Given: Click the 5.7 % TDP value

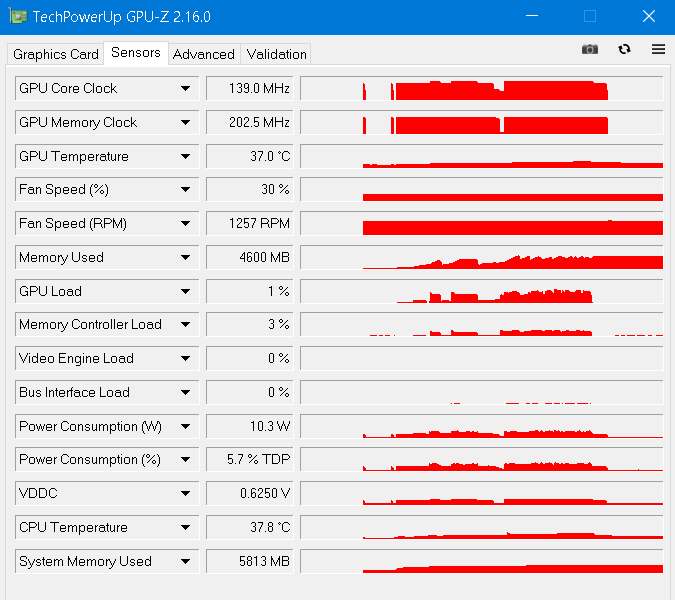Looking at the screenshot, I should [250, 460].
